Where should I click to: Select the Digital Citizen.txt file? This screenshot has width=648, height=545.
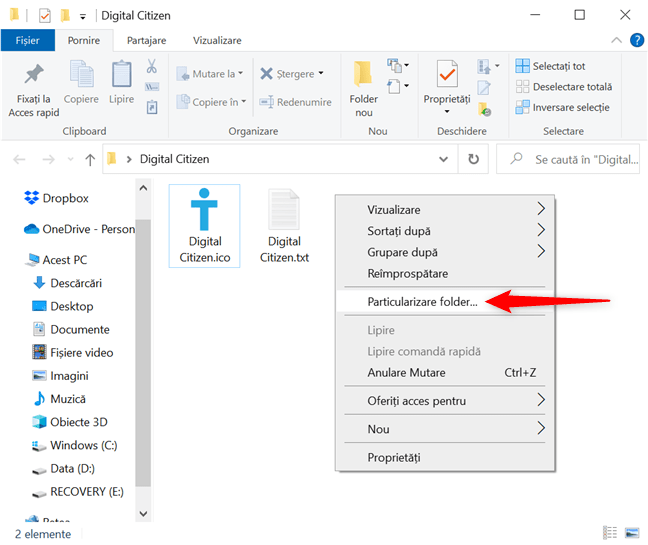[x=284, y=226]
